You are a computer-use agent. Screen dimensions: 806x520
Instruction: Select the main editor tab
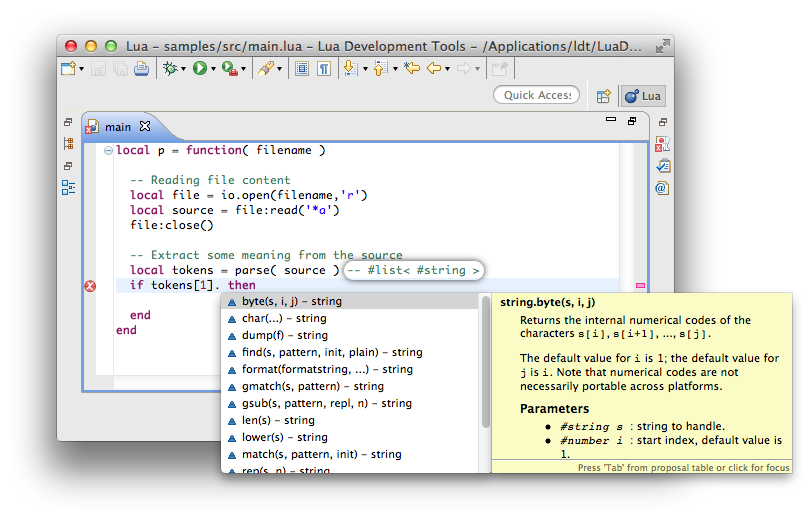118,127
